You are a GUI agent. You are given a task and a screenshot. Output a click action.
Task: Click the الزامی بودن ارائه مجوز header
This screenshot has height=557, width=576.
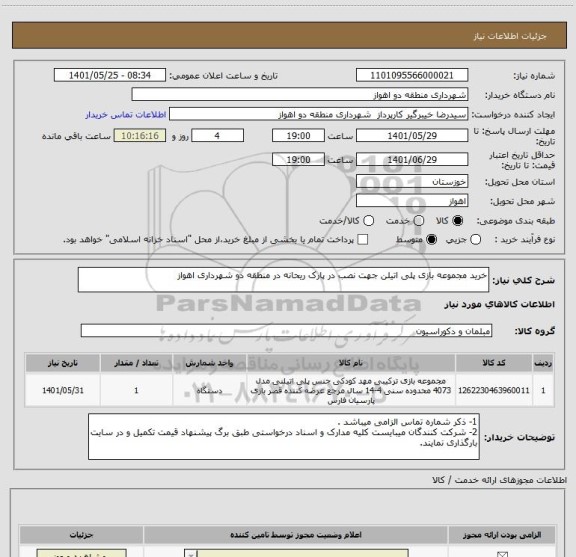(x=502, y=535)
